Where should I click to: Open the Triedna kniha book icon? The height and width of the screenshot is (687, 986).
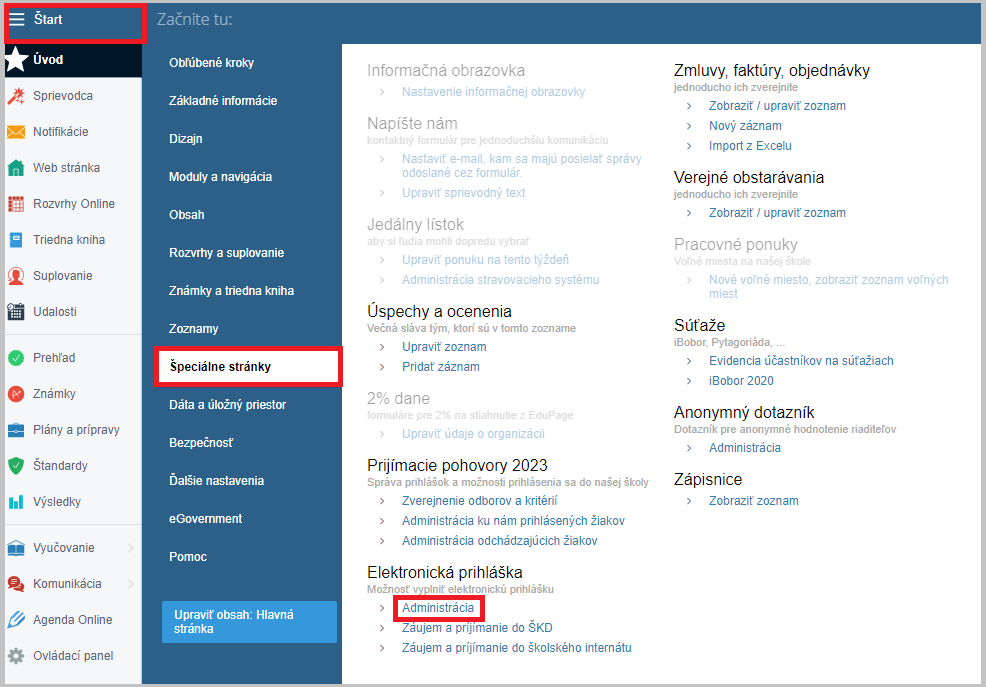[x=16, y=240]
